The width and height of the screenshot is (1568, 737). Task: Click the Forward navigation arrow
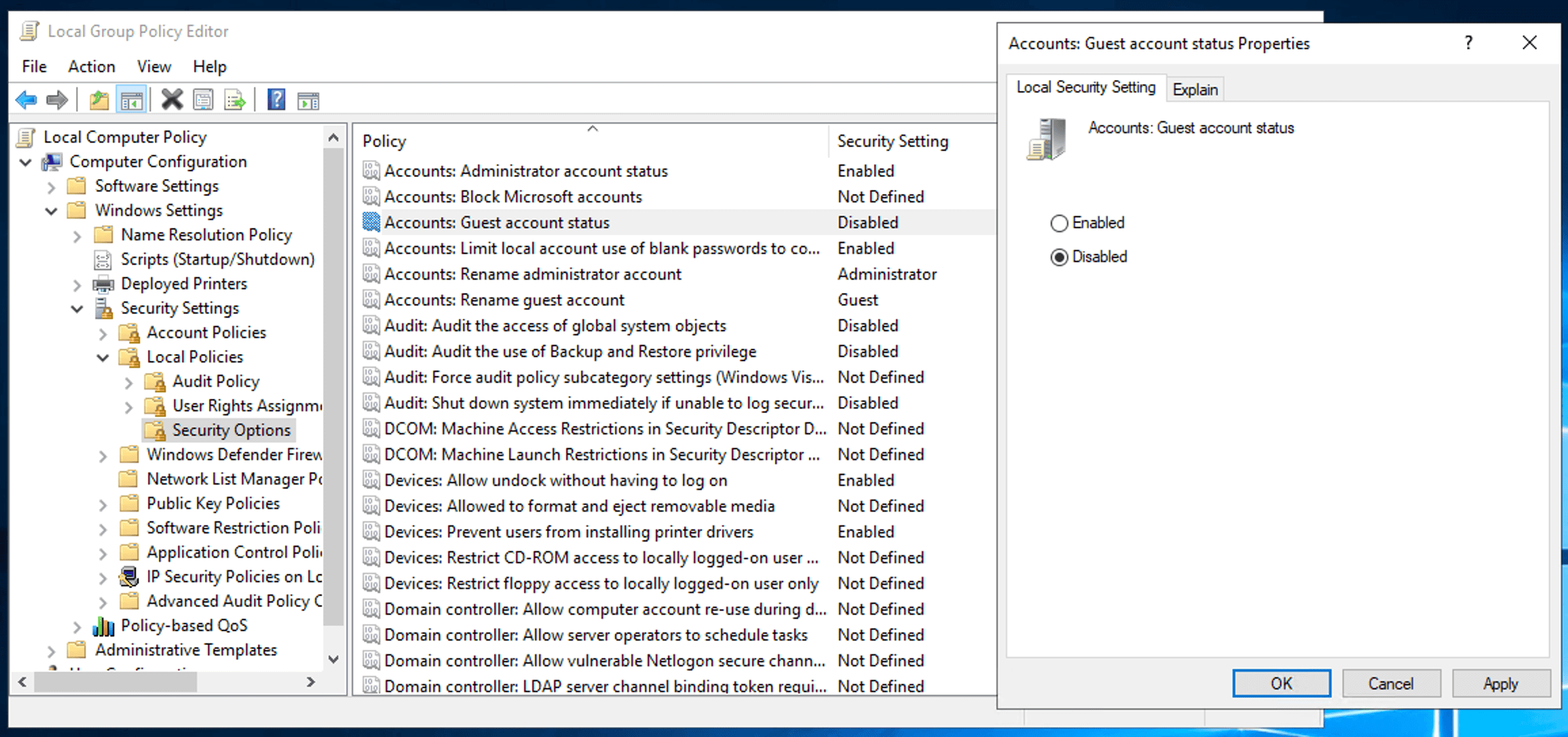click(x=57, y=99)
